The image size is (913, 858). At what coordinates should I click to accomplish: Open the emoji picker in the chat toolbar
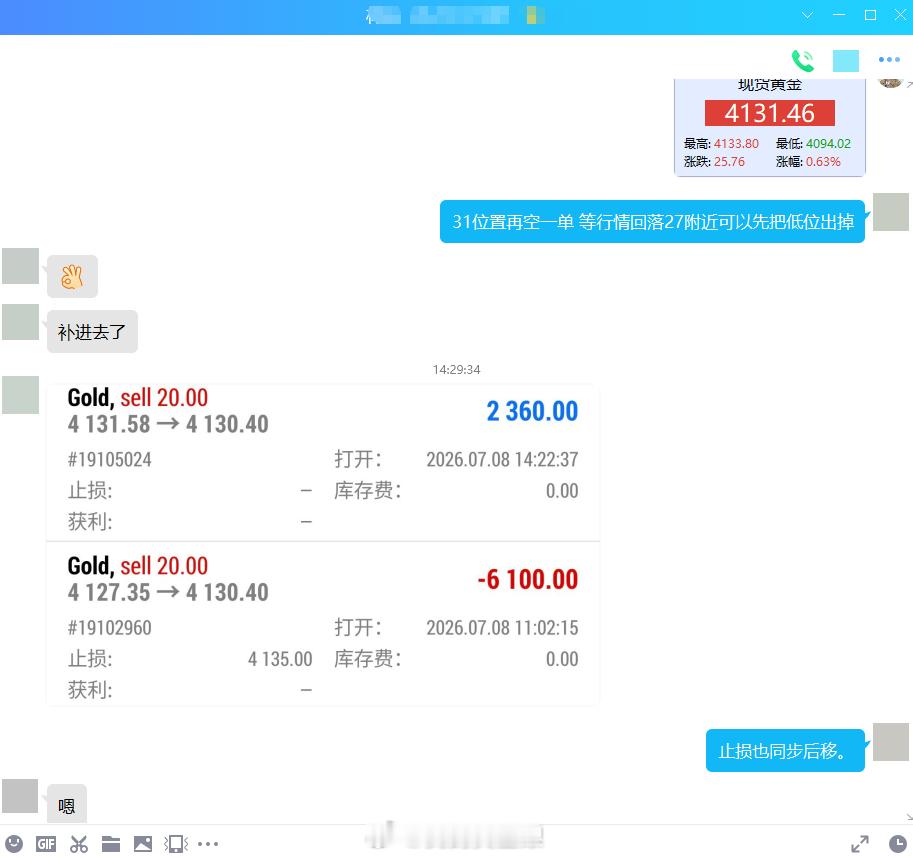pos(14,843)
